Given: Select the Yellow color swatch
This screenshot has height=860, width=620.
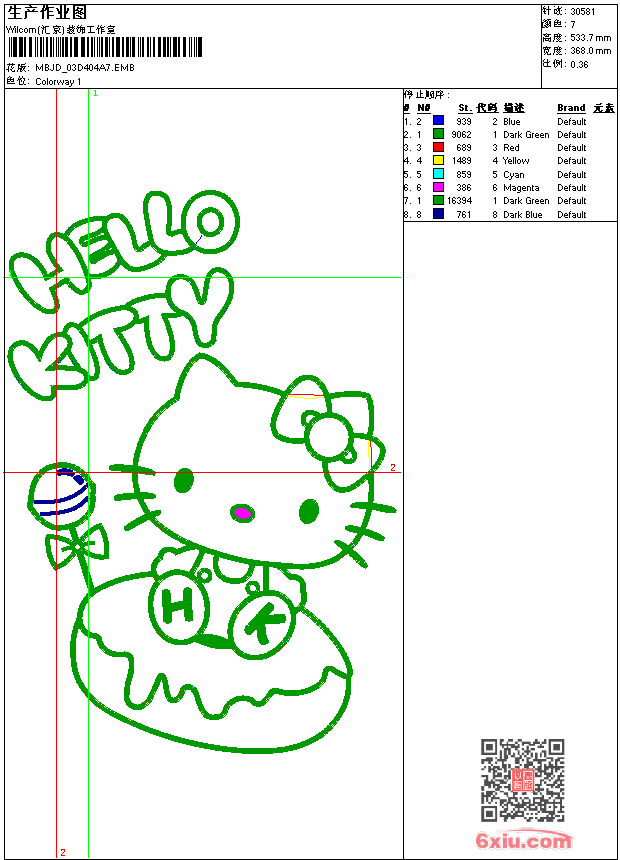Looking at the screenshot, I should coord(438,160).
